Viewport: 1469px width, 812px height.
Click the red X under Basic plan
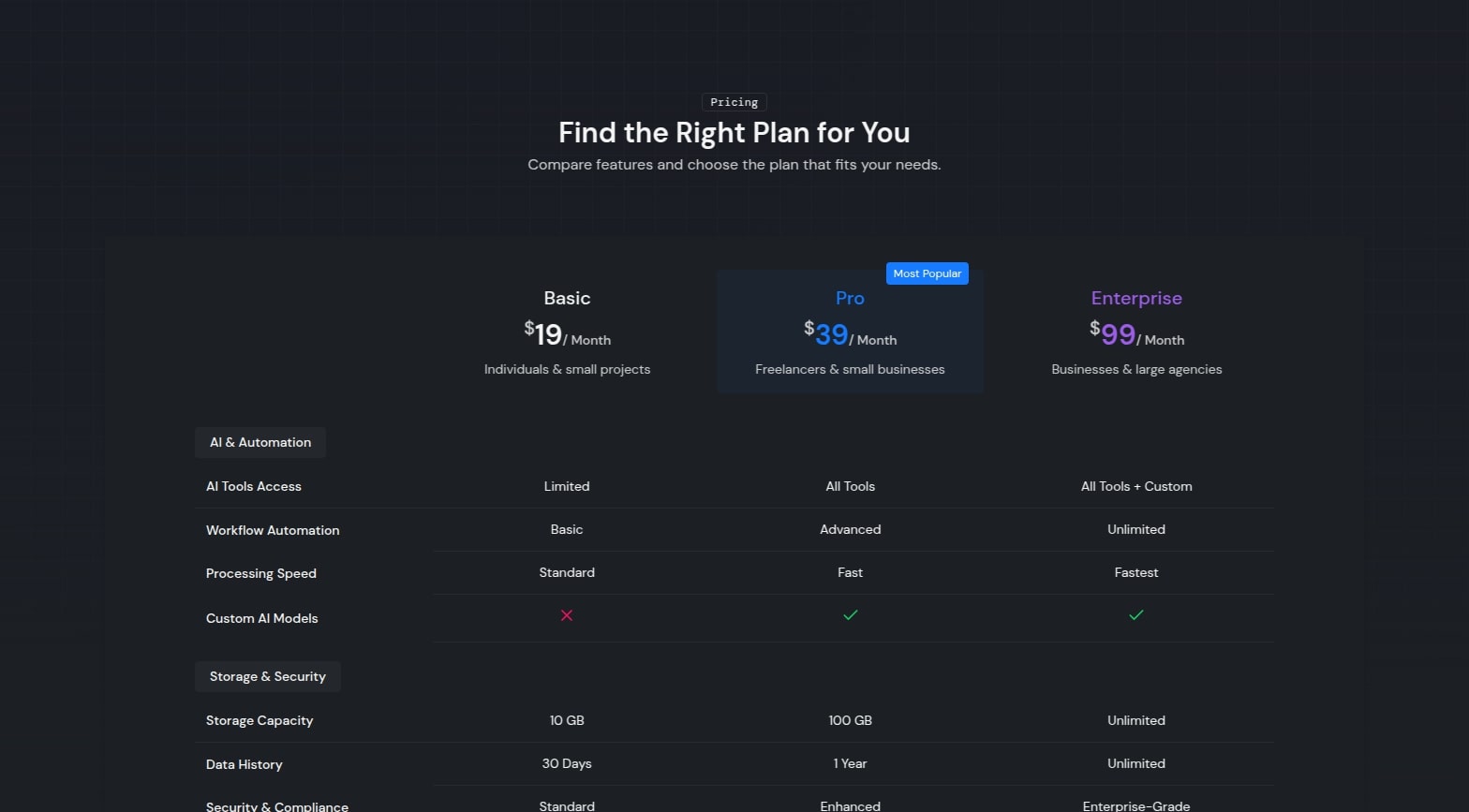point(567,615)
